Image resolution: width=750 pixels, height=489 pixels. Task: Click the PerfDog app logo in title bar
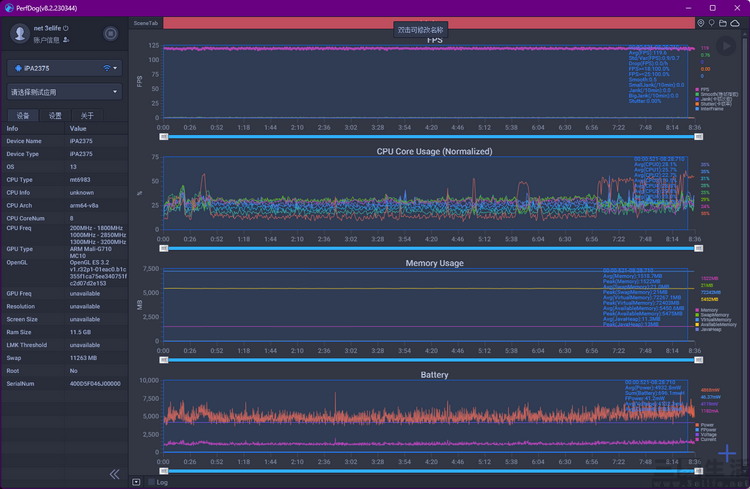click(x=9, y=8)
